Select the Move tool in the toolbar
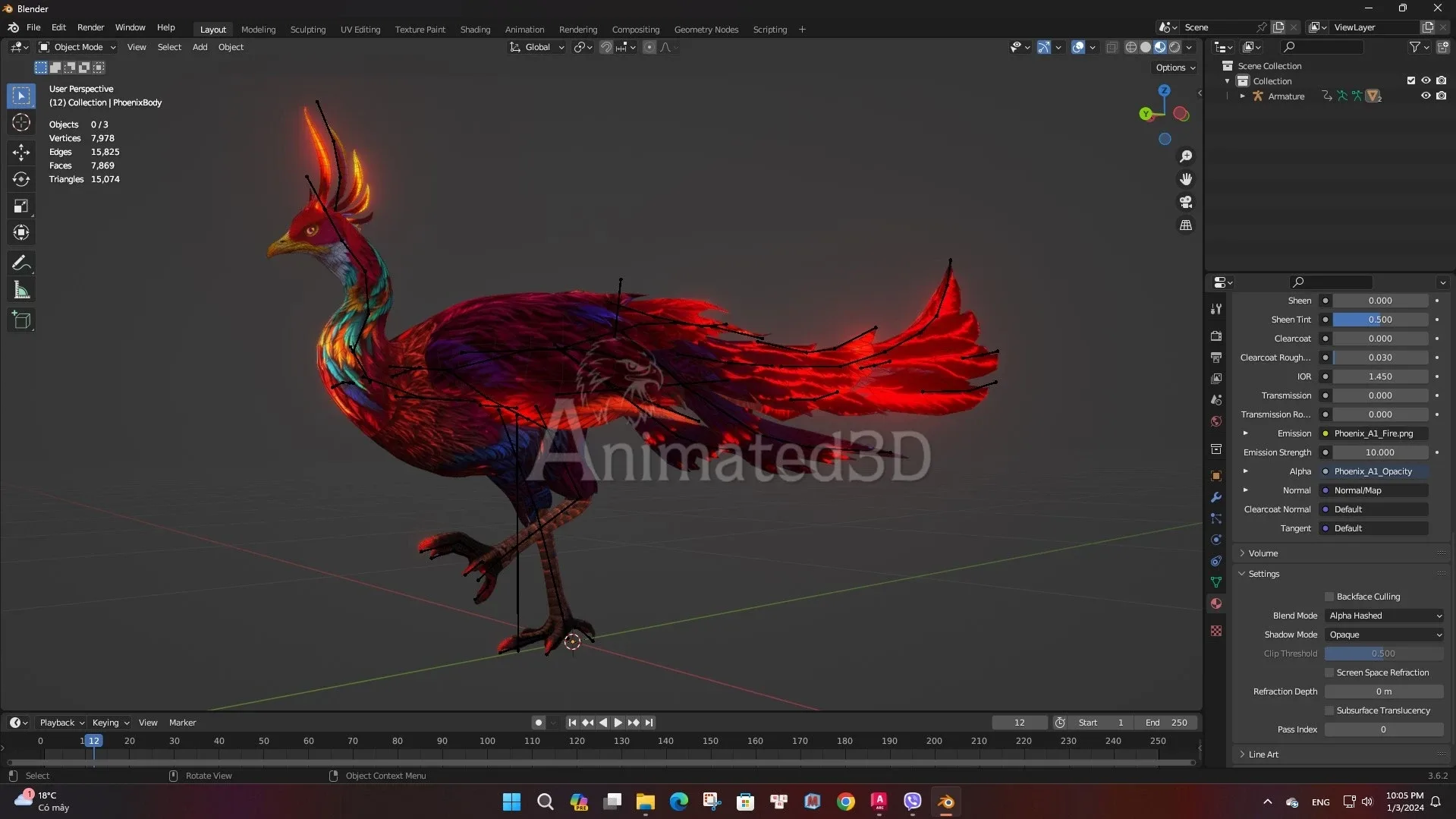1456x819 pixels. click(20, 152)
